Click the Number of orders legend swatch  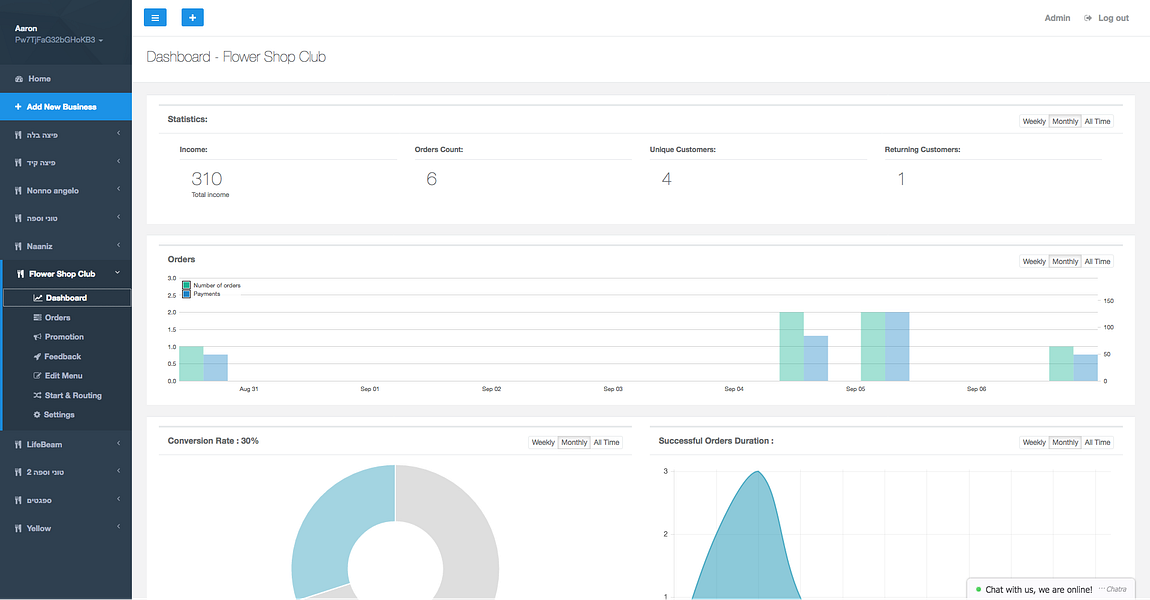(x=186, y=285)
